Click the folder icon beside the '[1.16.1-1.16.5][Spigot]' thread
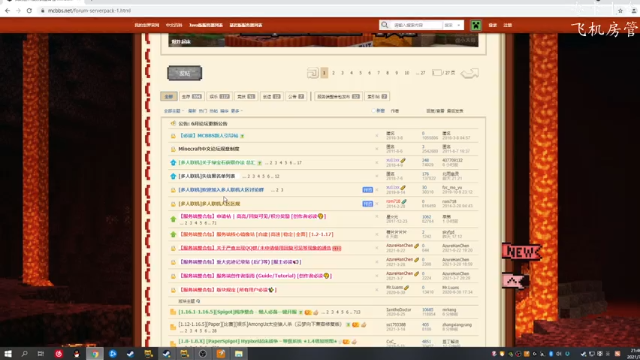 (x=173, y=312)
